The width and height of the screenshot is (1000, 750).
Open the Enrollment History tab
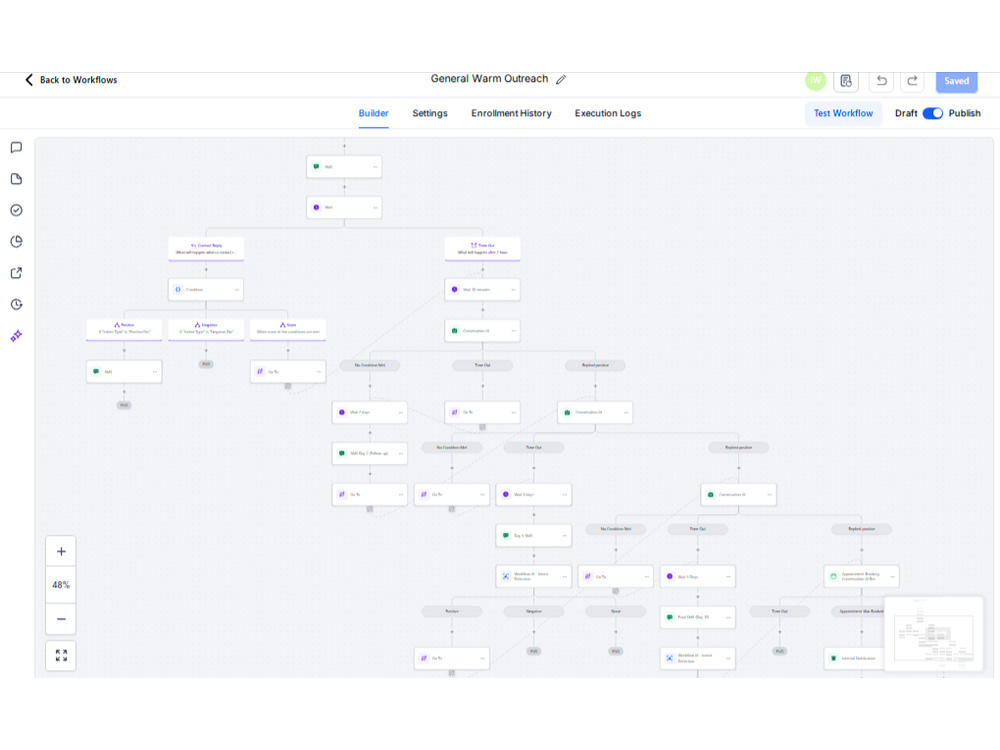coord(511,113)
